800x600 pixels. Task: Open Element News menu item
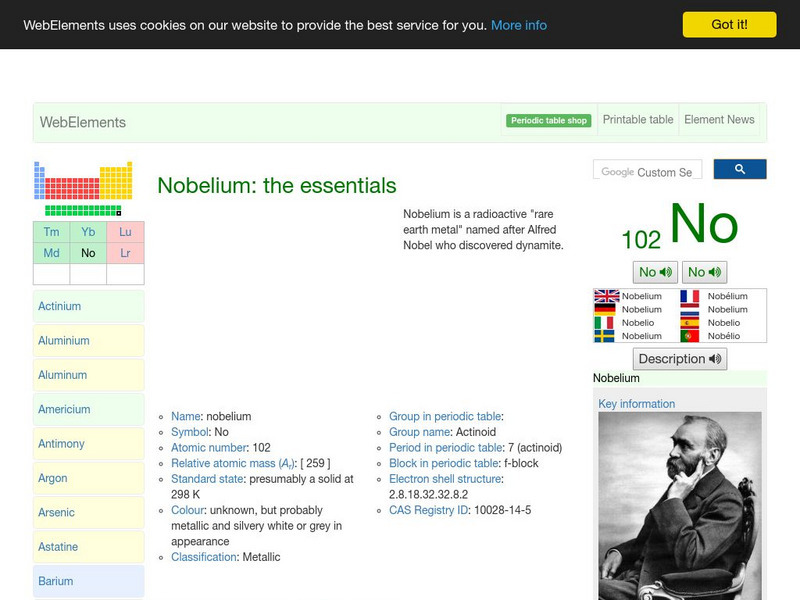pyautogui.click(x=719, y=119)
